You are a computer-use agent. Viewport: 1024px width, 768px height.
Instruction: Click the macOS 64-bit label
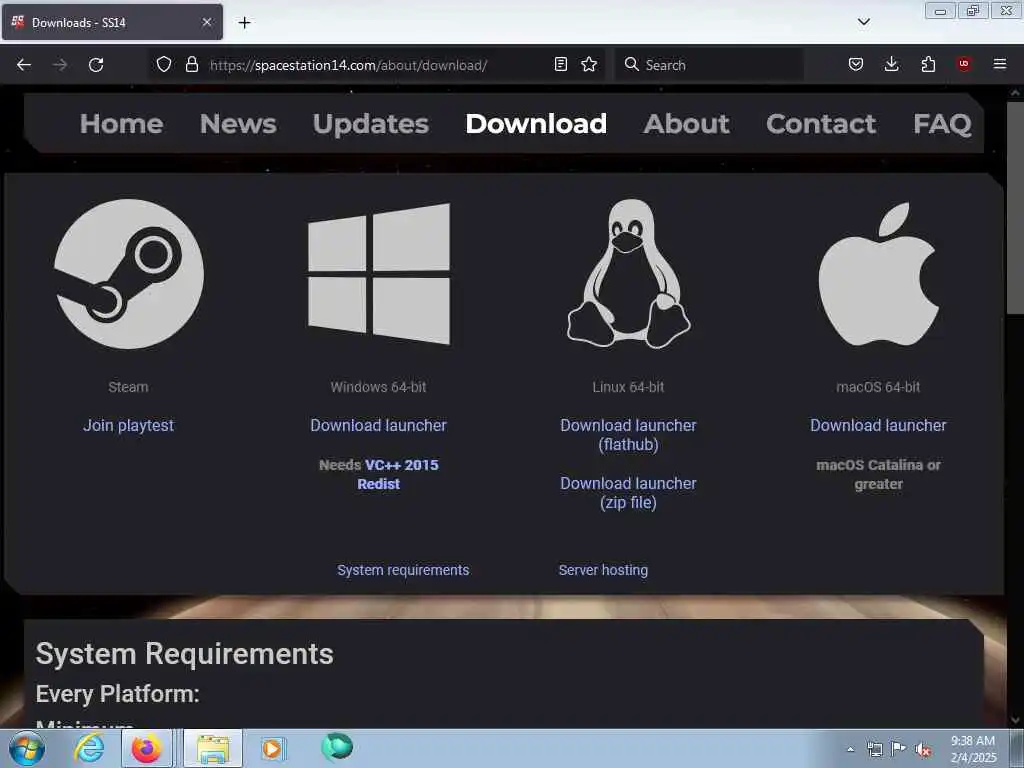pyautogui.click(x=878, y=387)
